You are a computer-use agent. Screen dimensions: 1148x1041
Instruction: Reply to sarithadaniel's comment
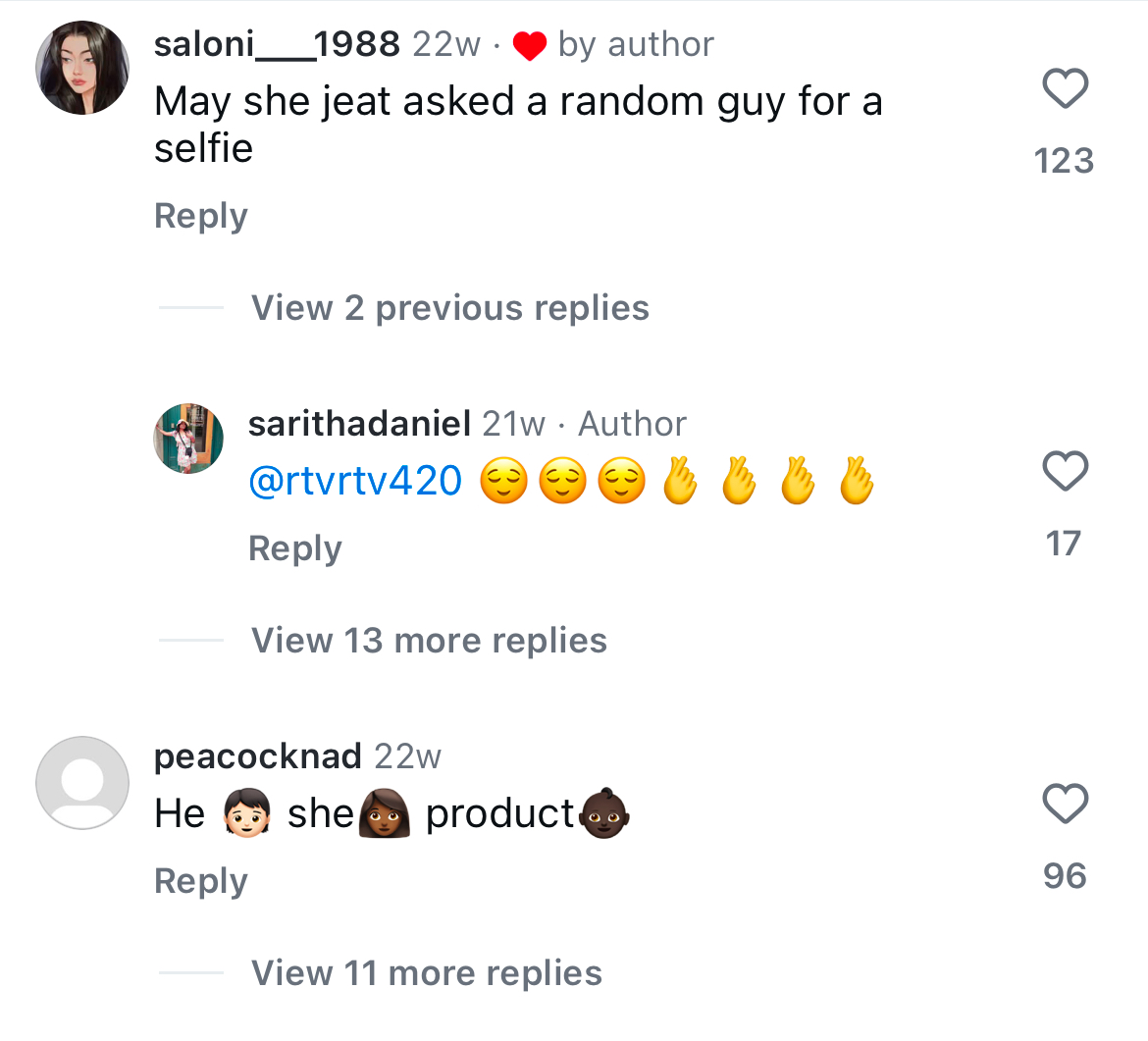(x=295, y=548)
